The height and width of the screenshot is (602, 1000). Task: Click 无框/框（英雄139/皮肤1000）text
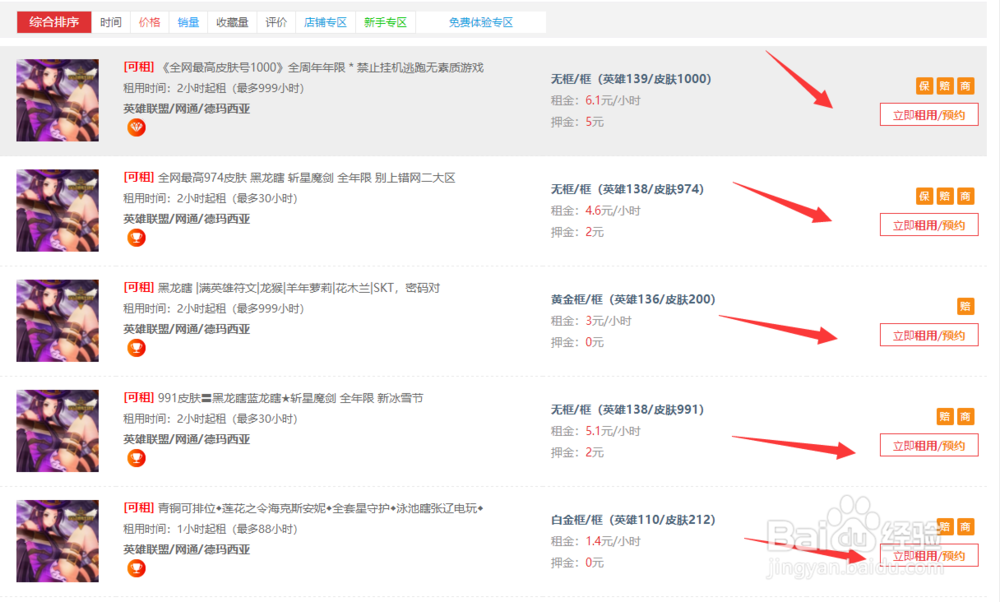click(631, 79)
